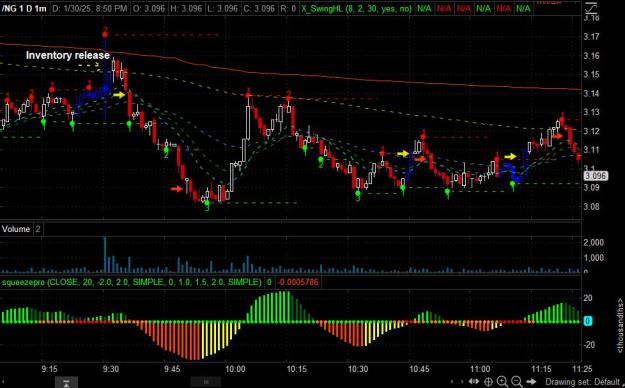625x388 pixels.
Task: Click the high price value H: 3.096
Action: tap(186, 8)
